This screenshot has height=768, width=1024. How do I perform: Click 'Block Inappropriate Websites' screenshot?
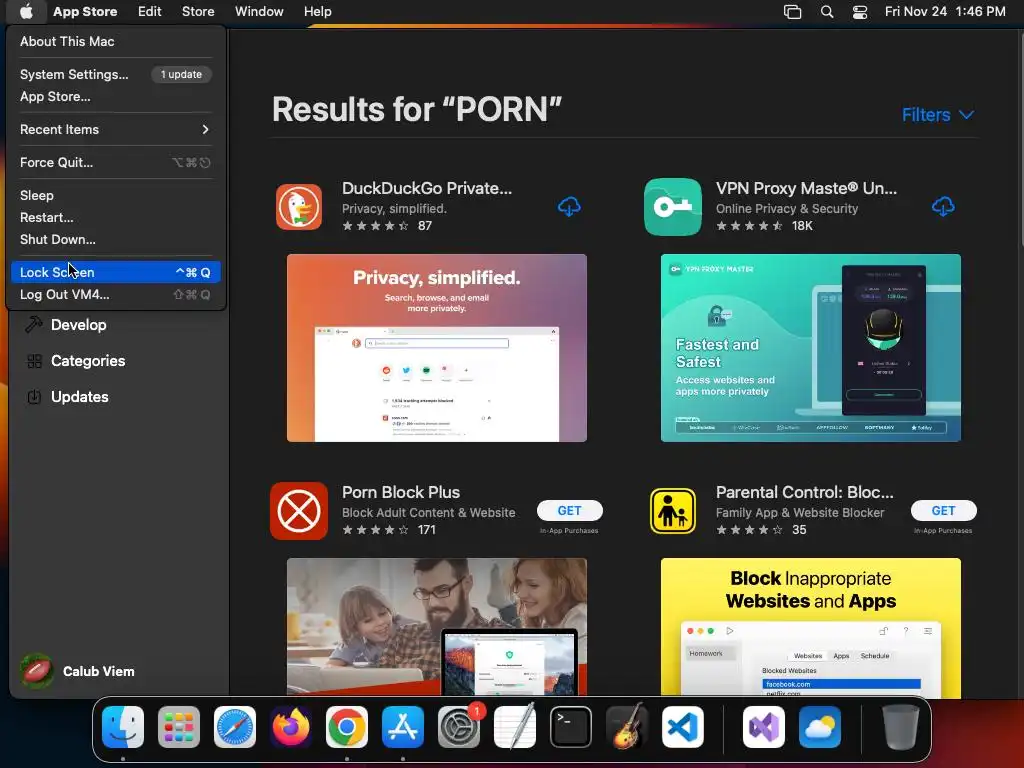click(x=810, y=626)
